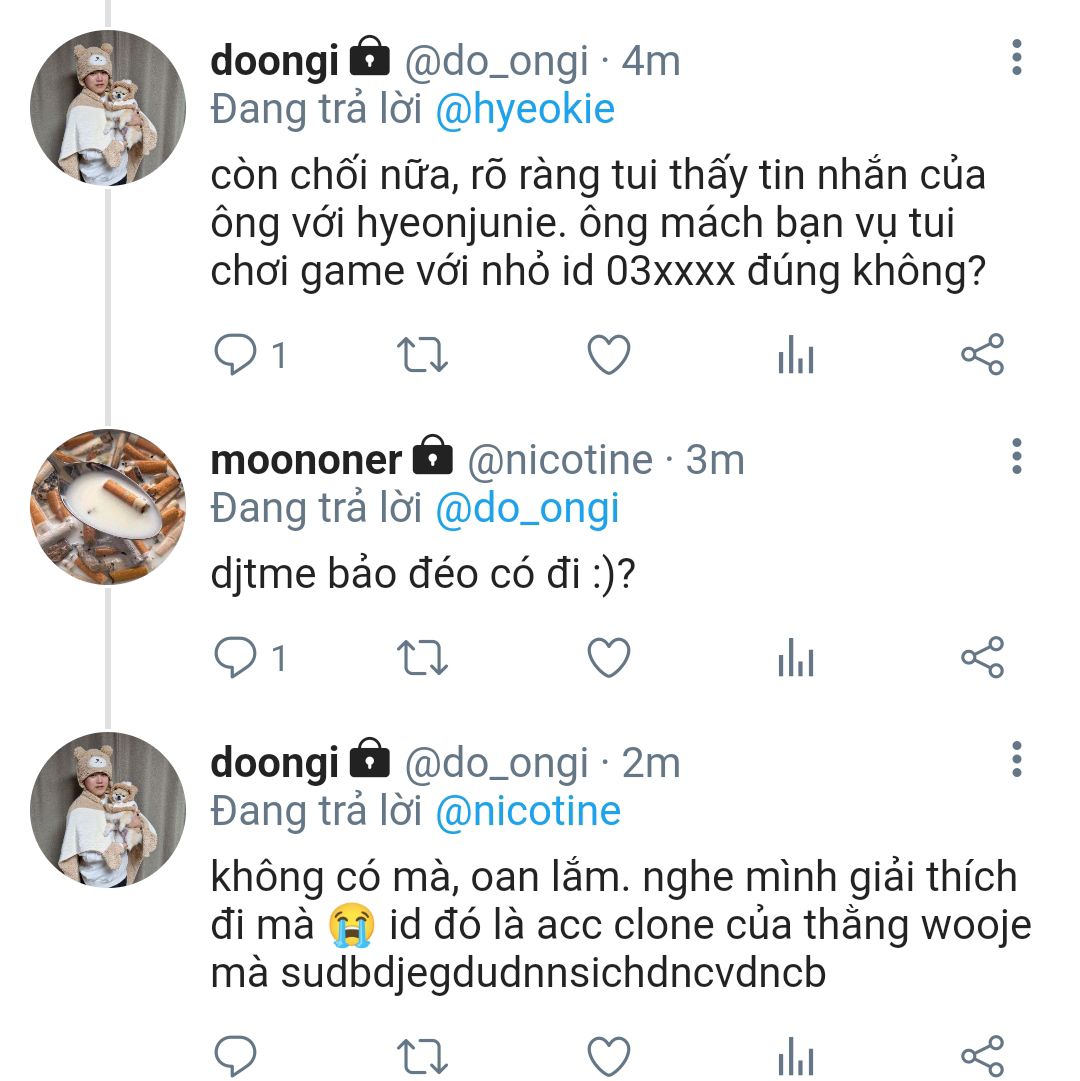Open doongi's avatar on the first tweet
Screen dimensions: 1080x1081
point(109,108)
